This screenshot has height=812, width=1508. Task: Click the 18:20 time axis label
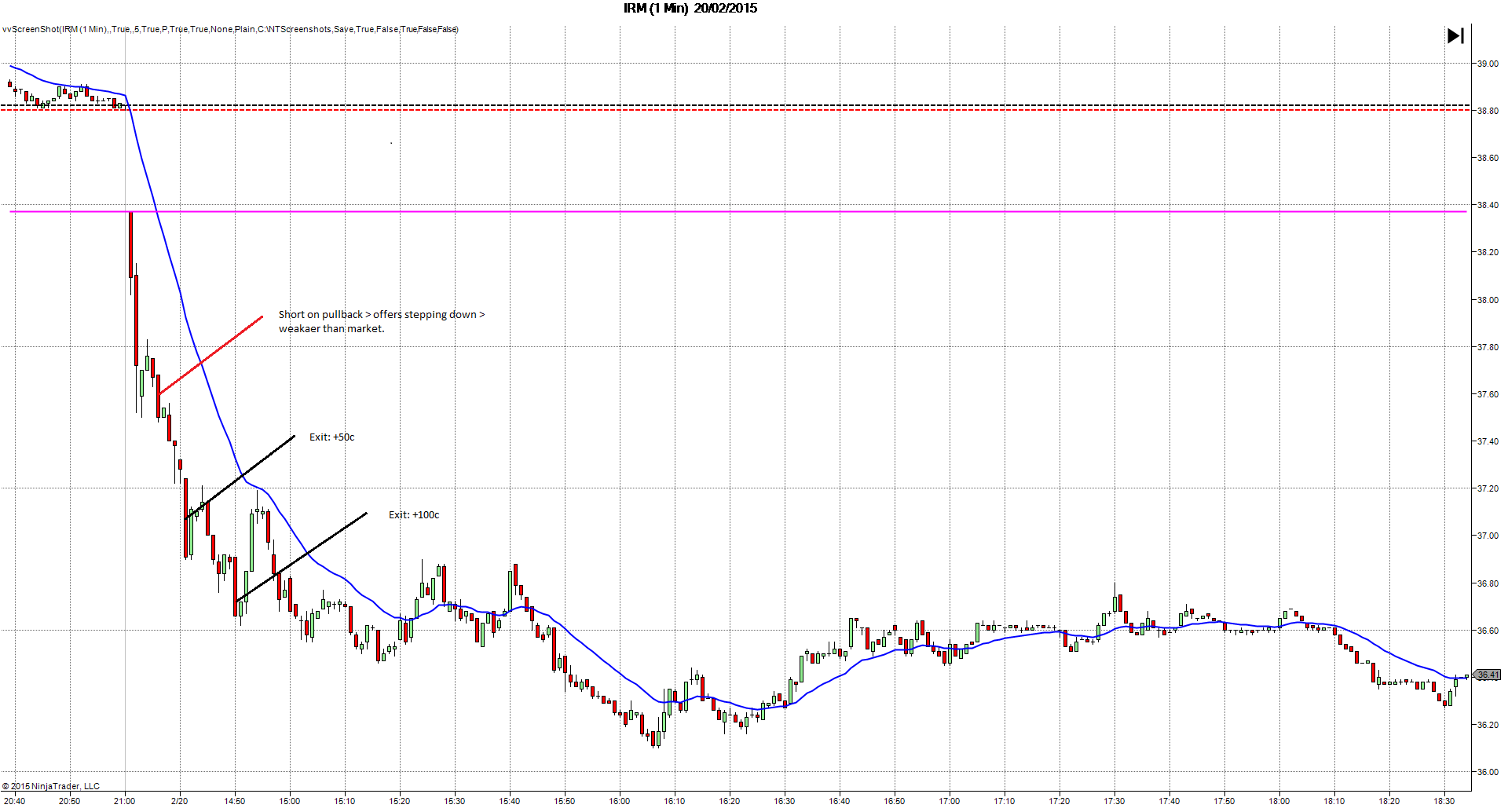[x=1389, y=801]
